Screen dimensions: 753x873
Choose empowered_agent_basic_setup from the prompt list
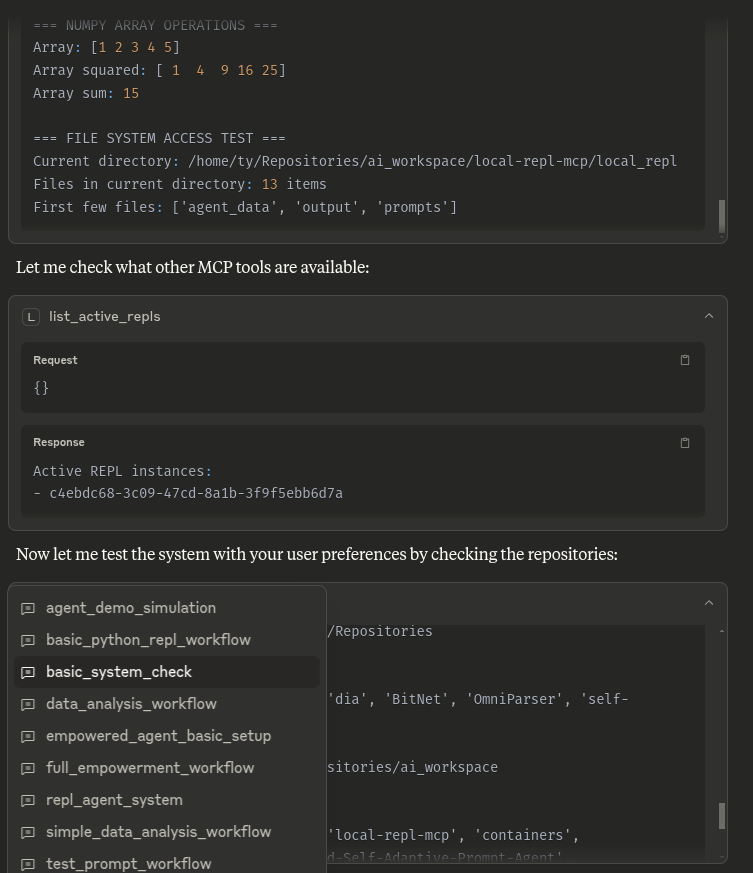click(x=158, y=736)
